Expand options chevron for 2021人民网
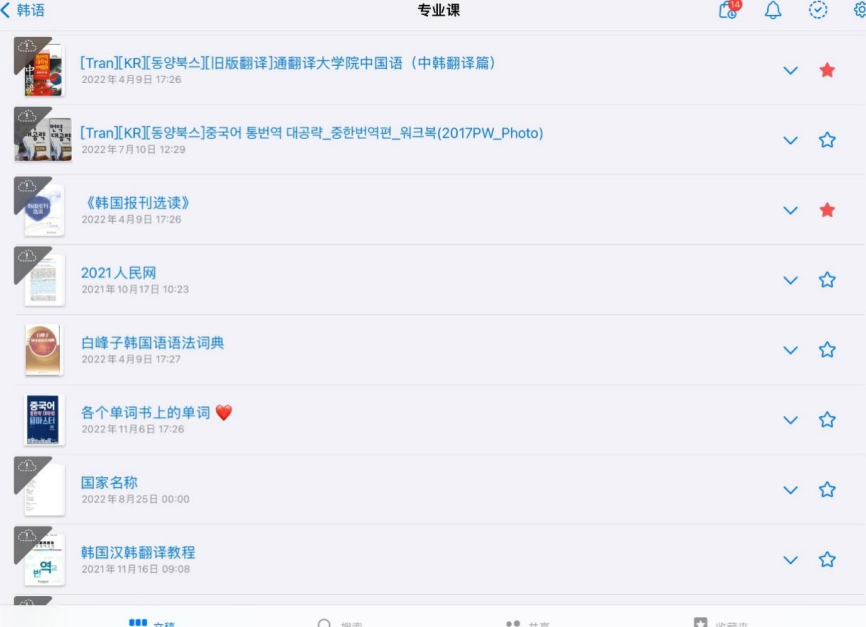 (790, 281)
